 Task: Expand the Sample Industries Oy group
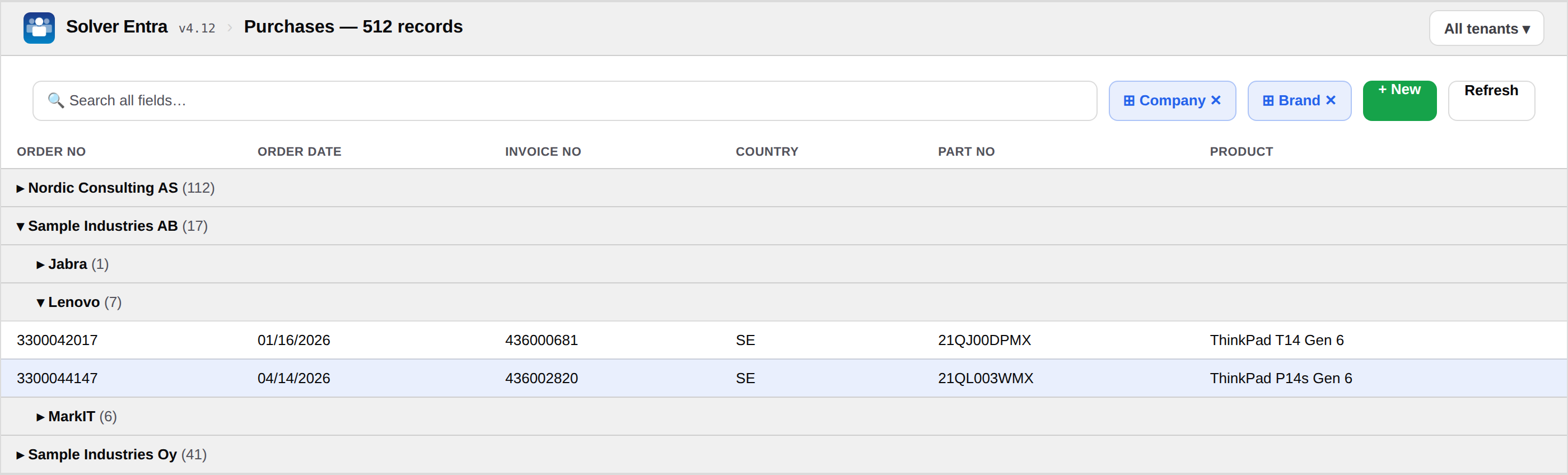(x=20, y=455)
